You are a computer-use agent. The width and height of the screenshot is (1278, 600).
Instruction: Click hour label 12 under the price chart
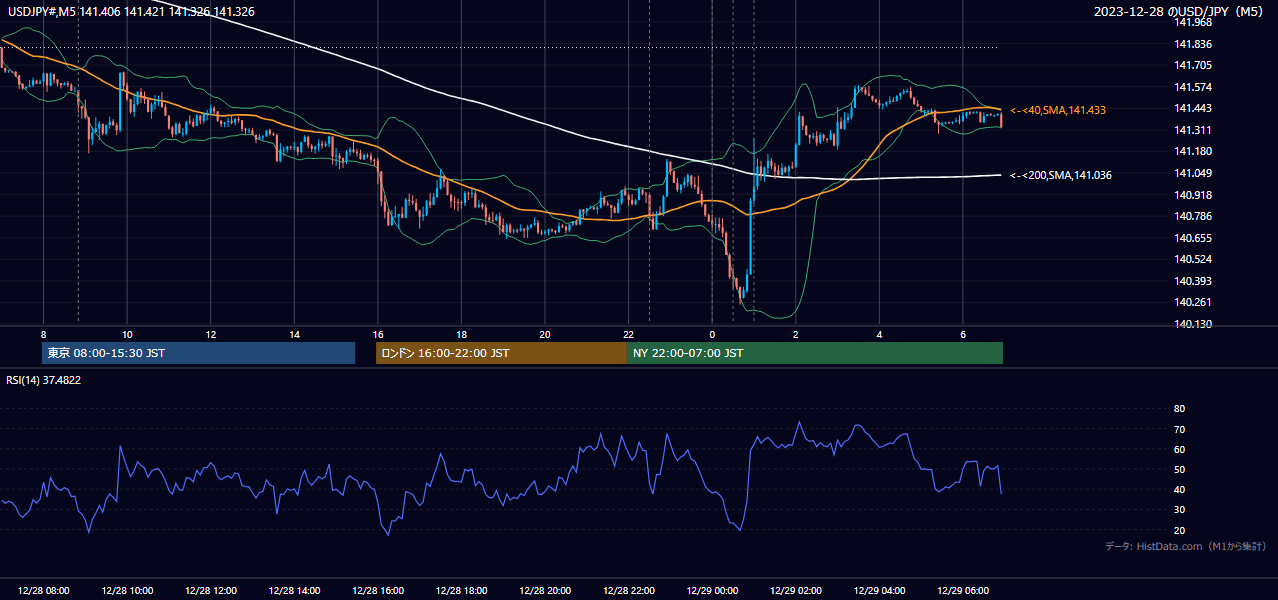[210, 334]
